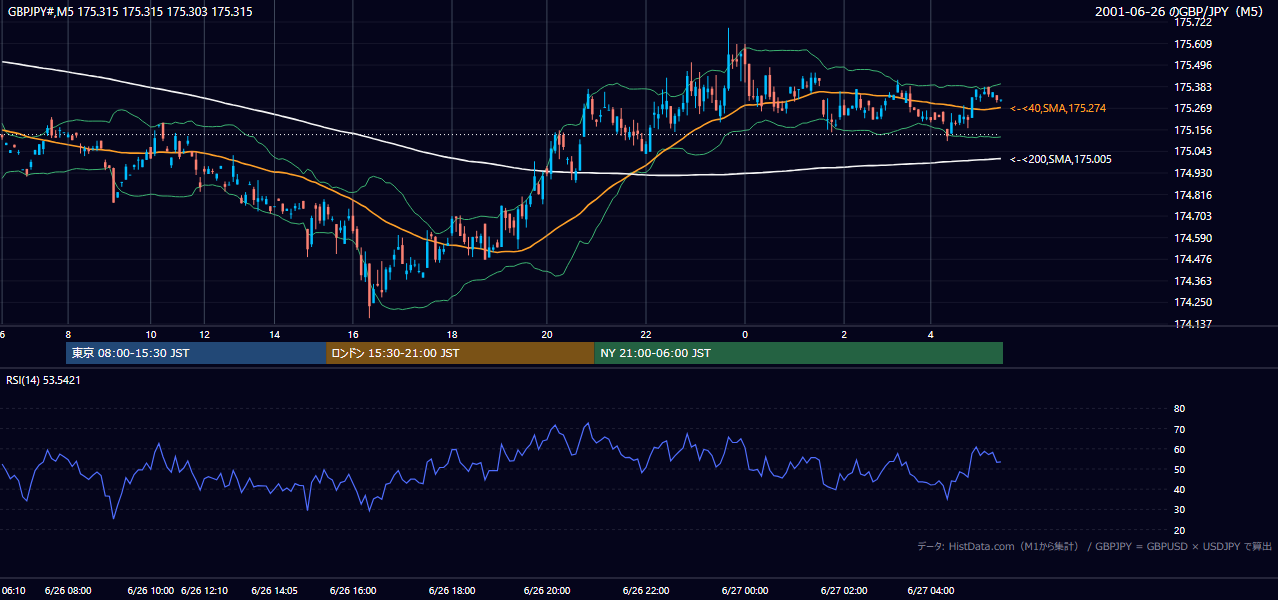Click hour label 10 under the price chart

pos(150,334)
